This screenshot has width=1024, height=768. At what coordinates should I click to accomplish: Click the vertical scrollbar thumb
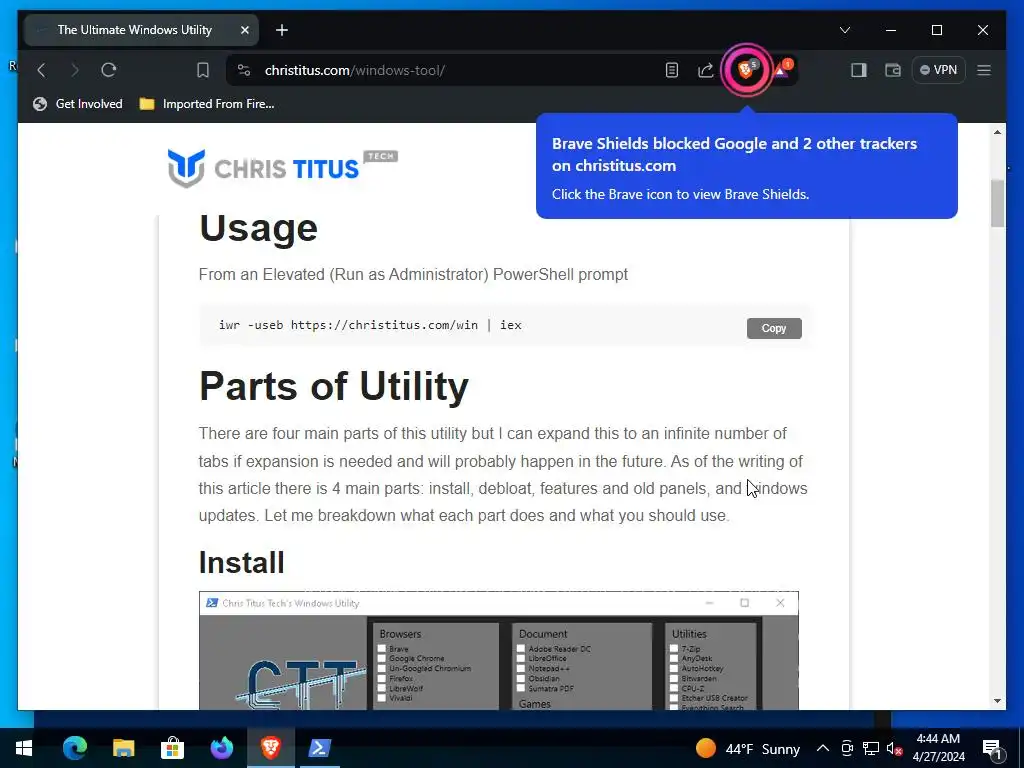coord(997,203)
